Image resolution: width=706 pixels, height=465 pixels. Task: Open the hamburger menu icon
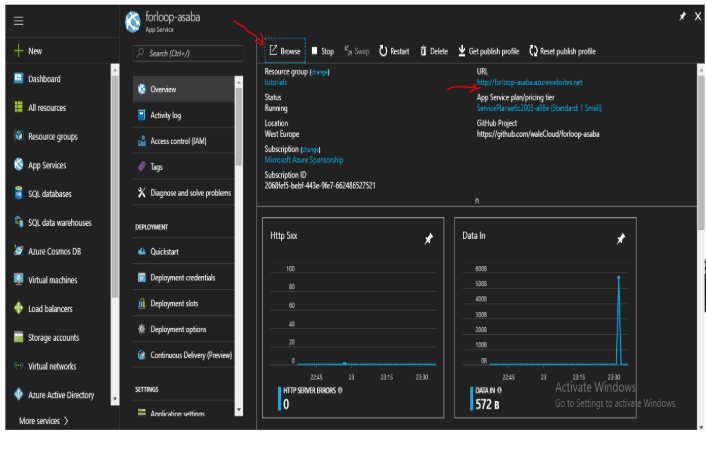18,21
